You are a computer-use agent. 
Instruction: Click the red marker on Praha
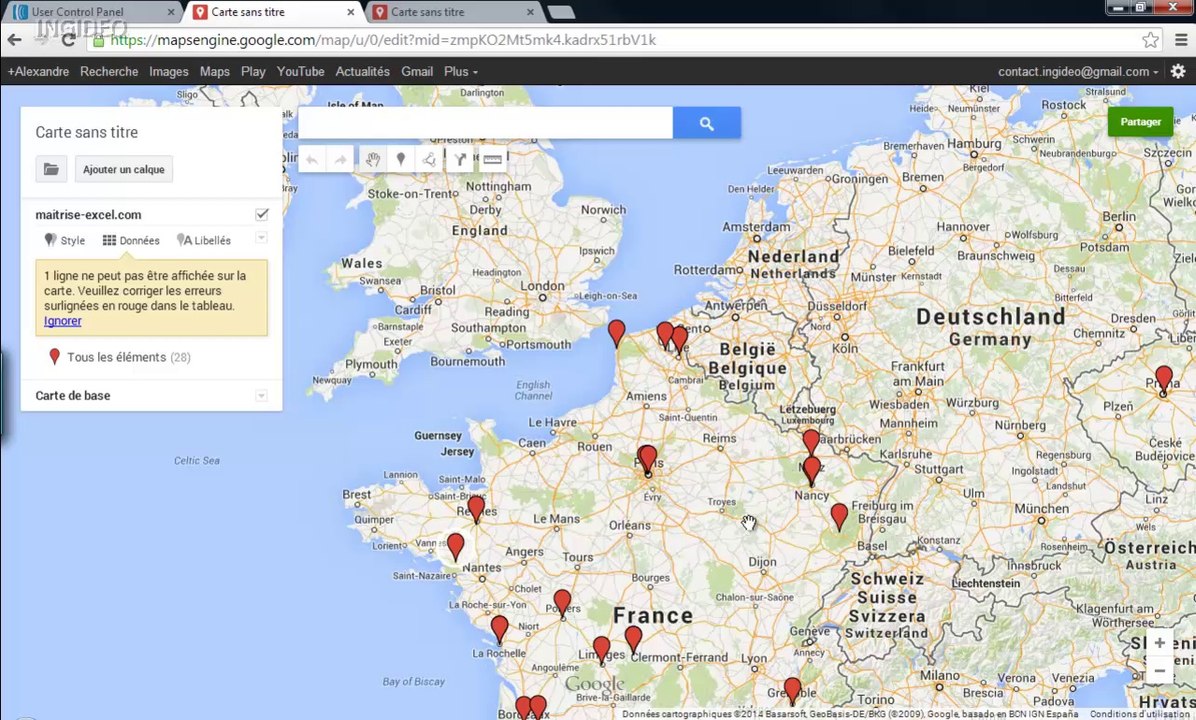pyautogui.click(x=1164, y=380)
